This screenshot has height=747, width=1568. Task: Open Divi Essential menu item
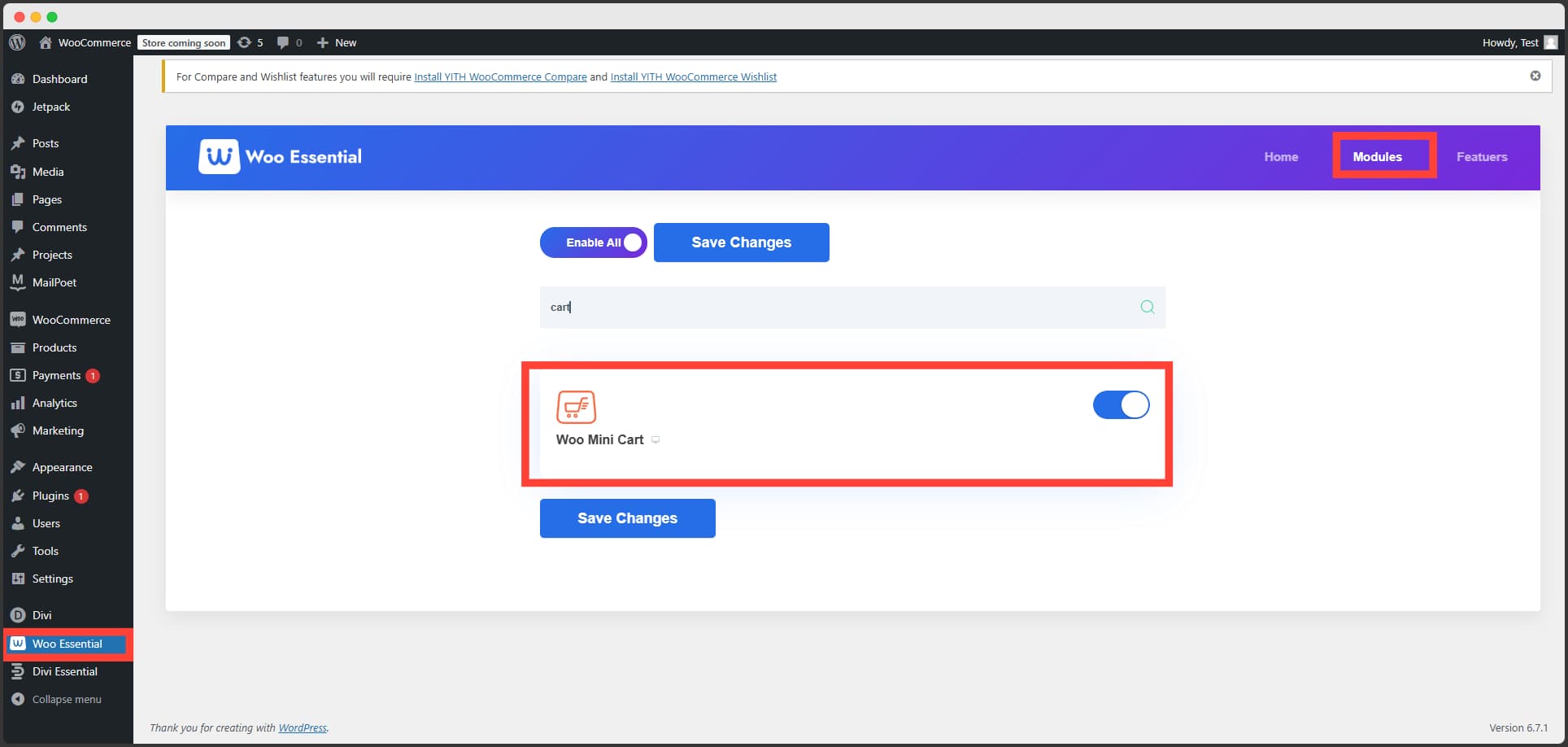(68, 671)
